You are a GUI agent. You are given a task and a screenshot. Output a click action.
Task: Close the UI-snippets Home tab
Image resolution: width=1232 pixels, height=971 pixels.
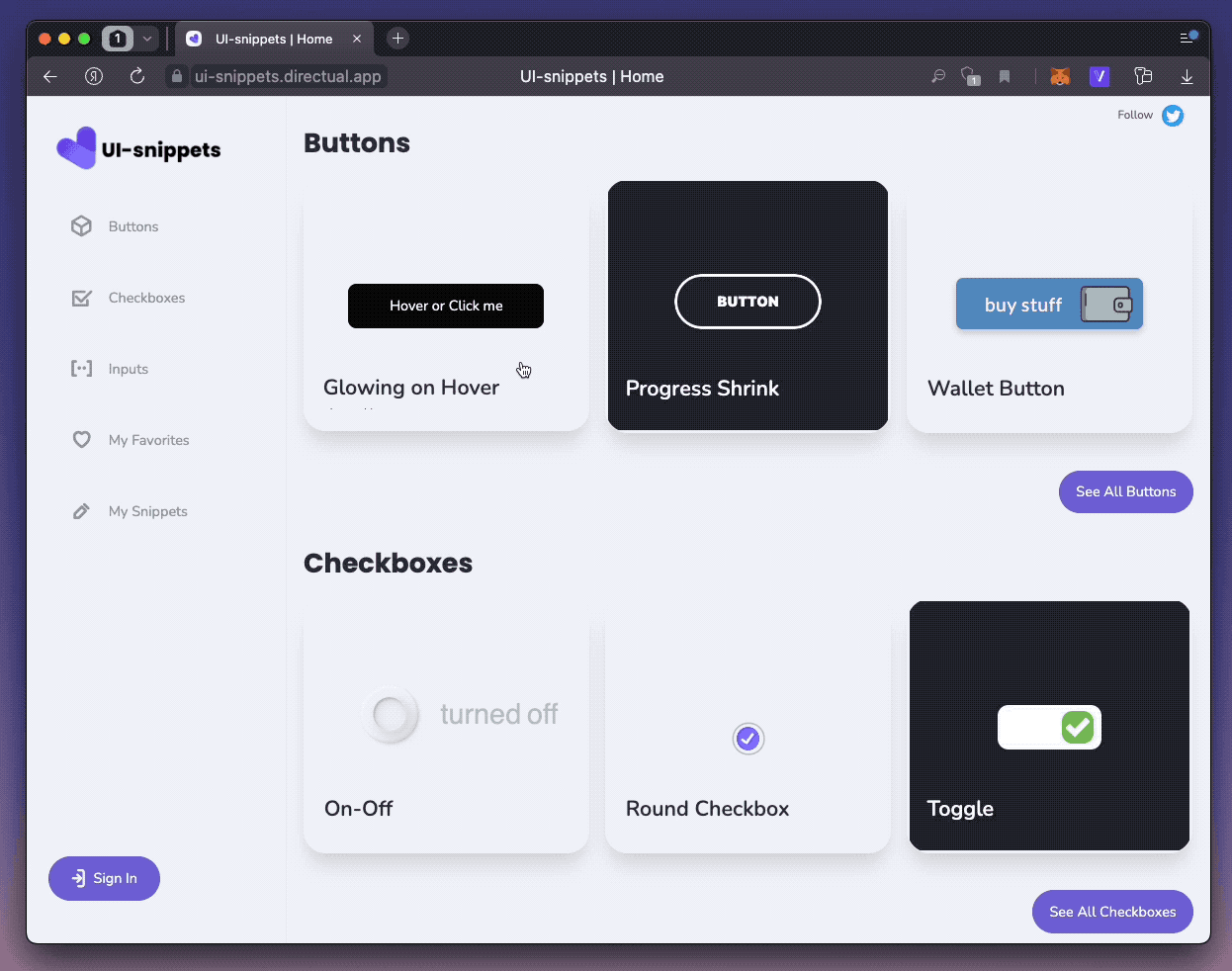(x=357, y=39)
